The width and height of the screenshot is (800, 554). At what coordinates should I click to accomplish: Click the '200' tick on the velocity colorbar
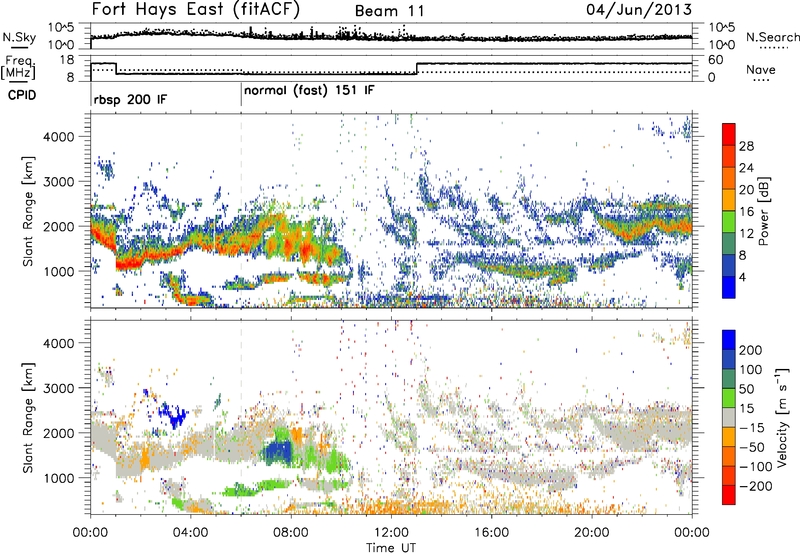point(751,350)
